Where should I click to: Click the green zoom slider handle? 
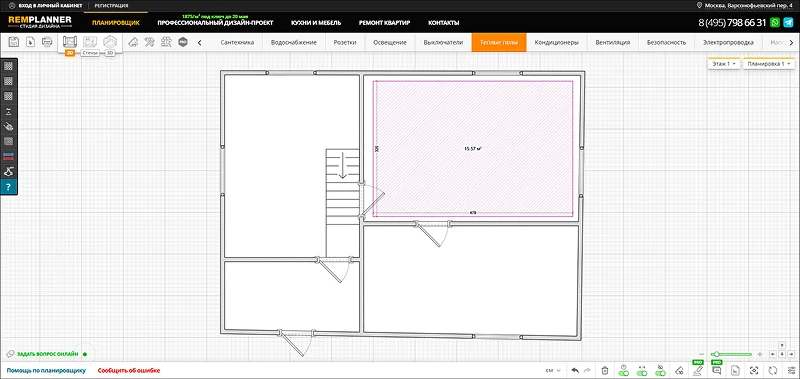click(x=717, y=354)
